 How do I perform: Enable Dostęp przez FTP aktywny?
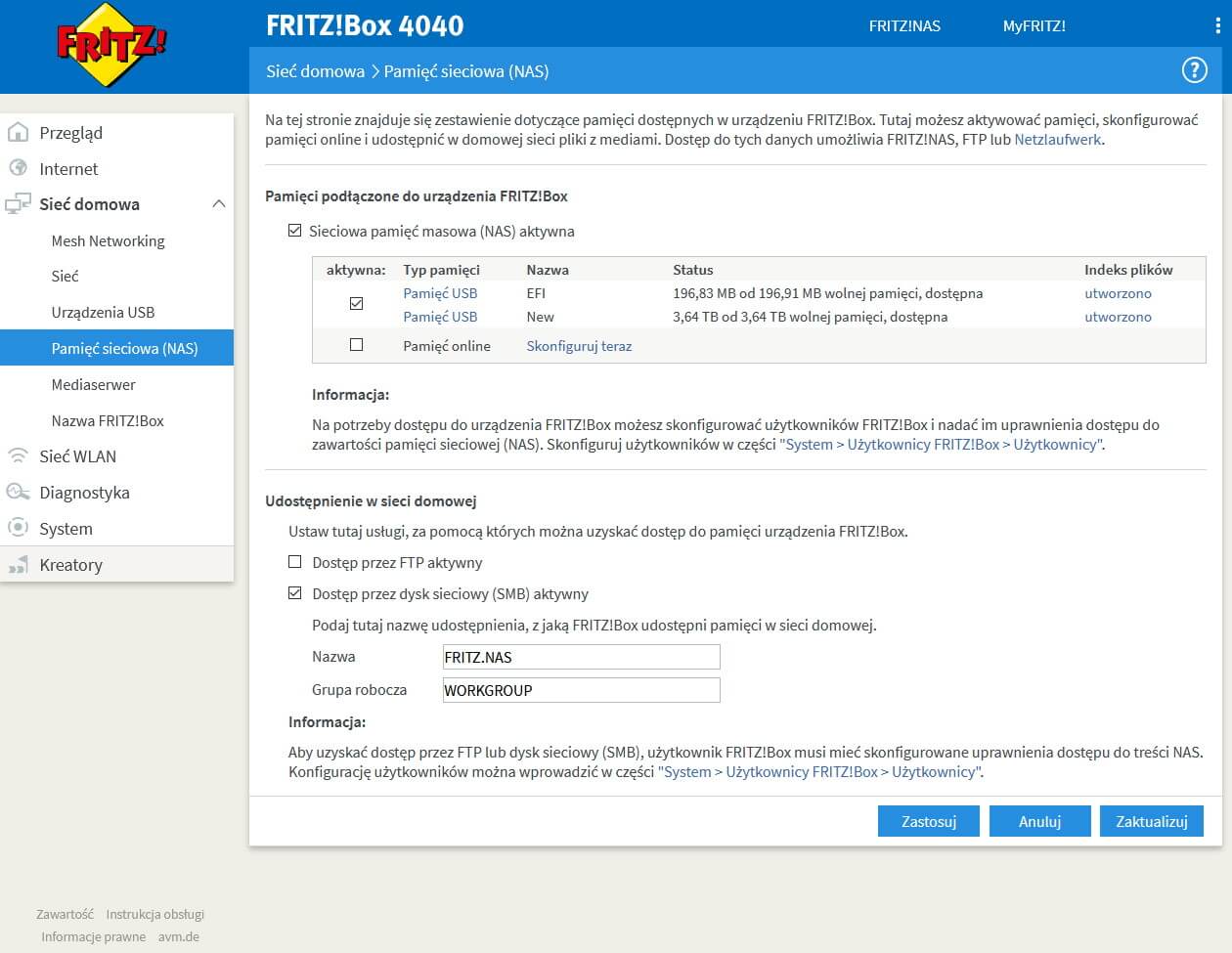click(x=294, y=562)
